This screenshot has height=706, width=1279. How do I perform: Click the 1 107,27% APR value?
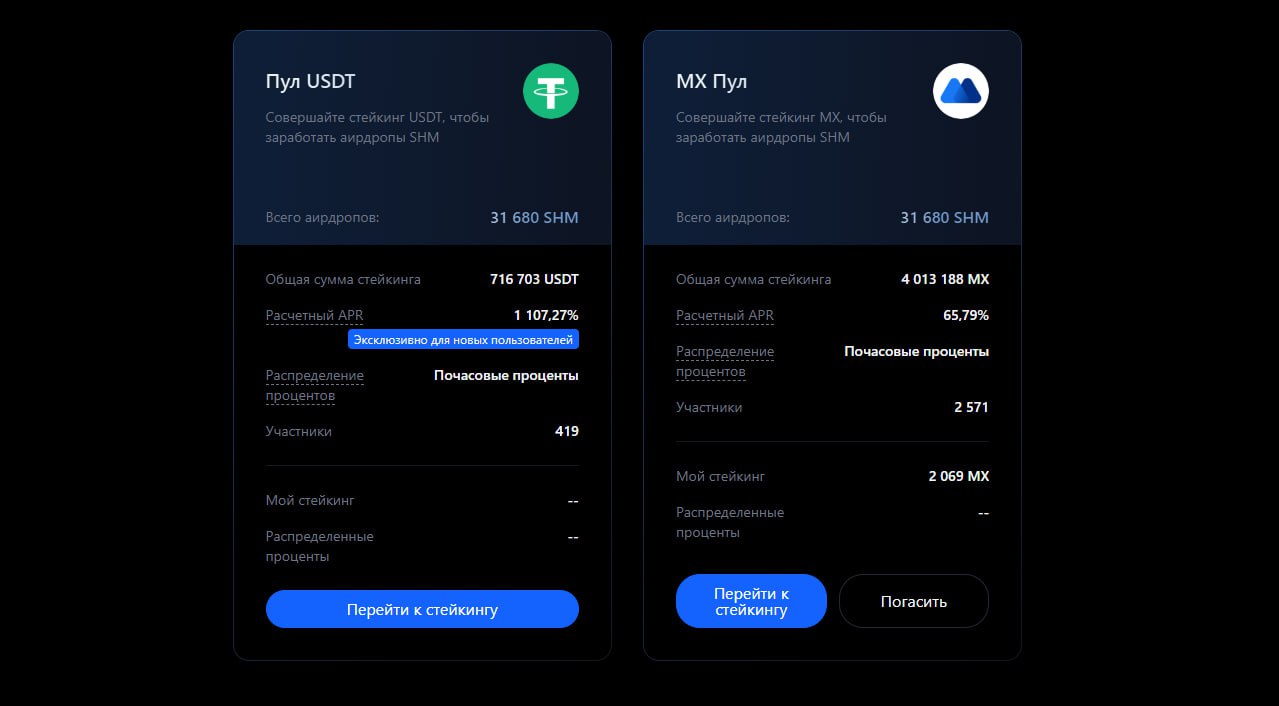pos(546,315)
